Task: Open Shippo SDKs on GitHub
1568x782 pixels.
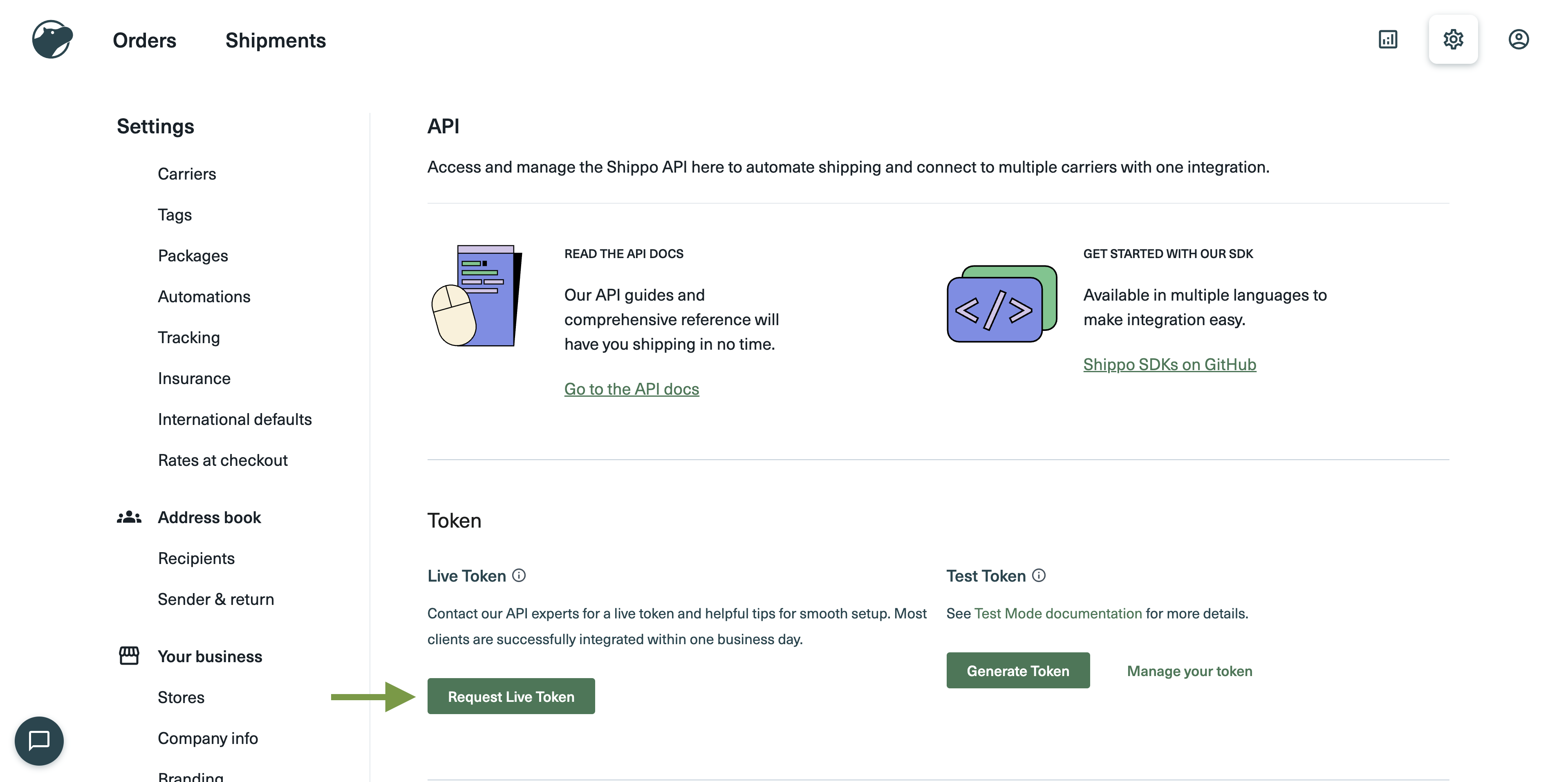Action: pos(1169,364)
